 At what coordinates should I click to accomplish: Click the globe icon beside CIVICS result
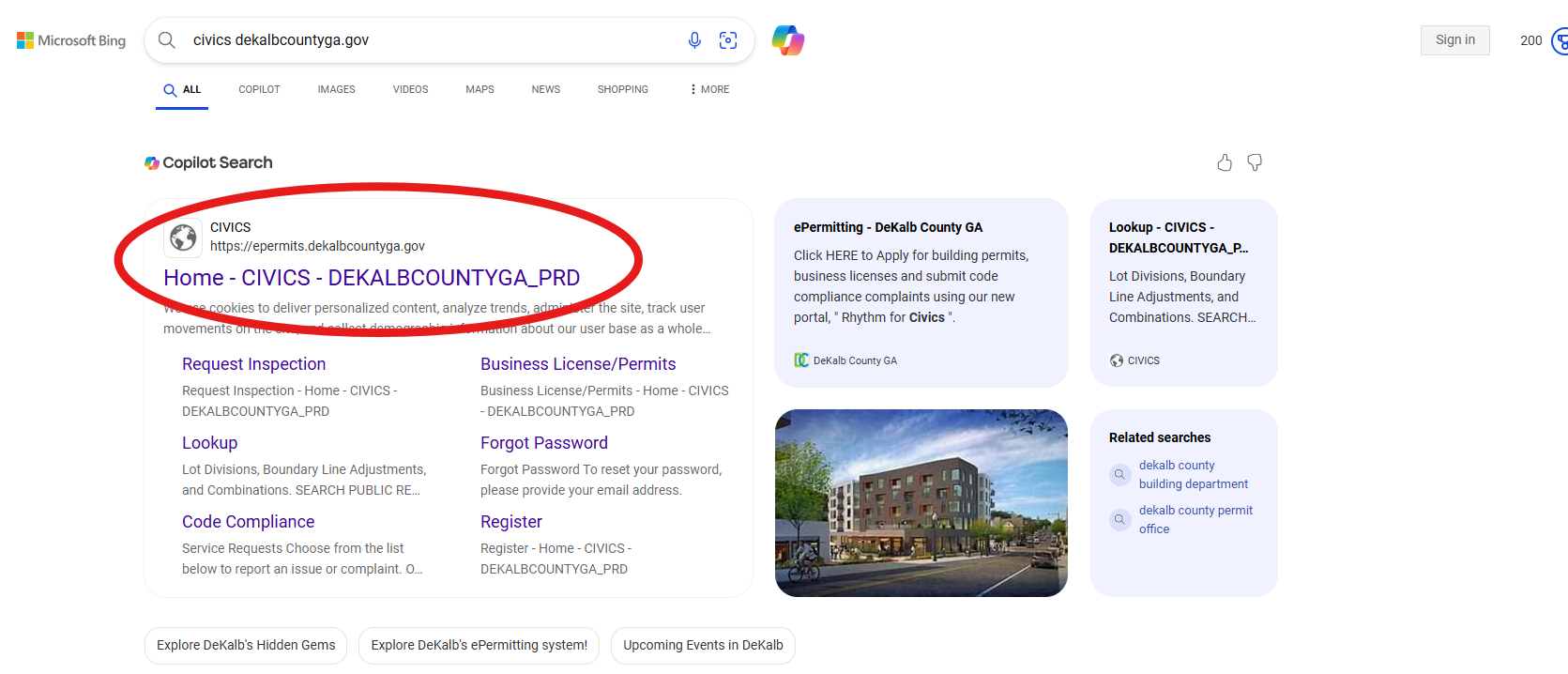tap(183, 237)
